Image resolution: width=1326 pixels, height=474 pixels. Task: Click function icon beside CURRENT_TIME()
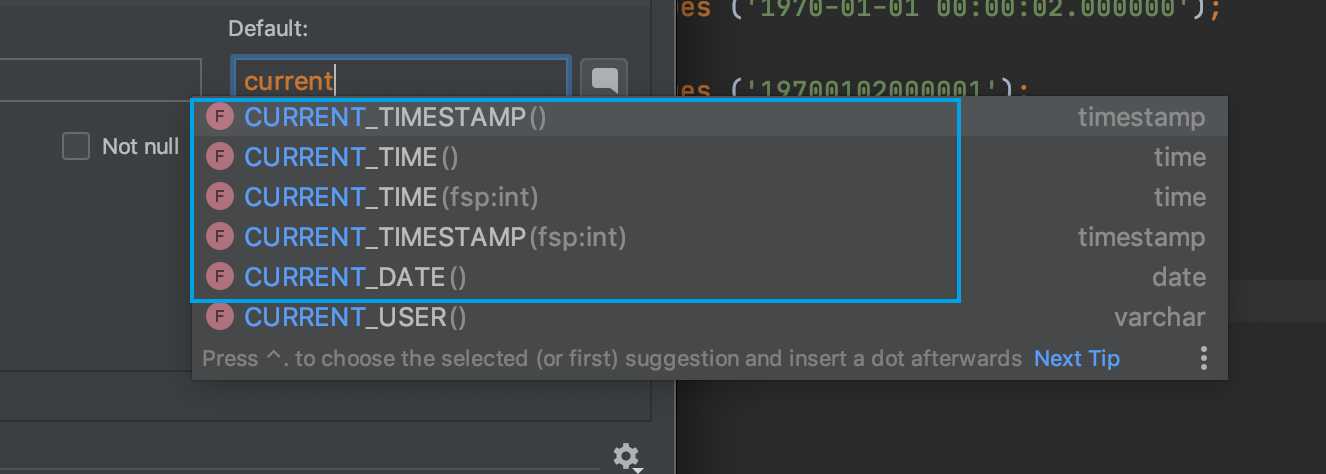point(219,157)
